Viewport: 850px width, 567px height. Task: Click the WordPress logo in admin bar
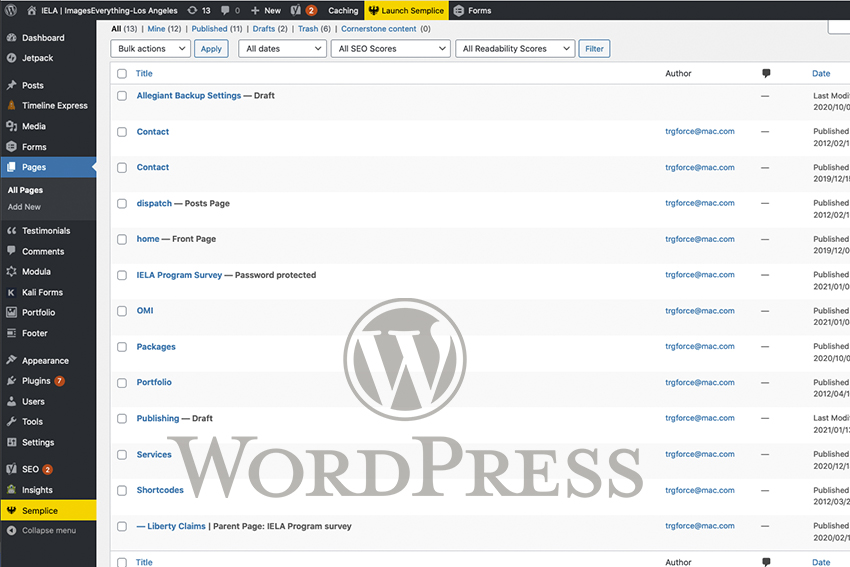click(x=11, y=10)
